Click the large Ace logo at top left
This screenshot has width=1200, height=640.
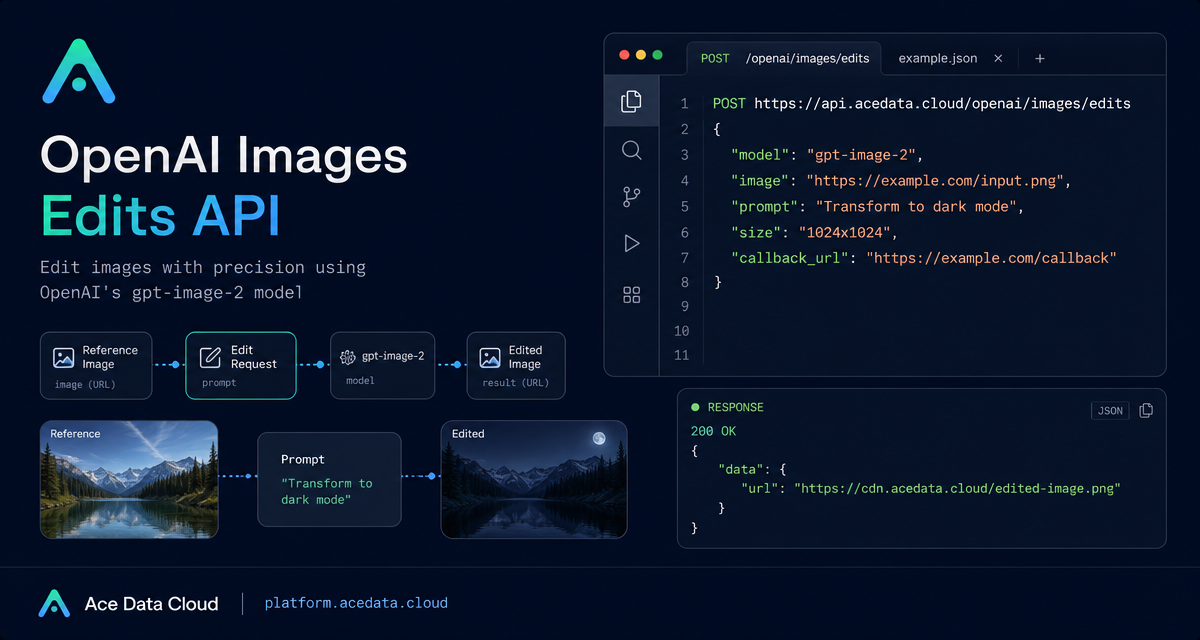pos(79,71)
